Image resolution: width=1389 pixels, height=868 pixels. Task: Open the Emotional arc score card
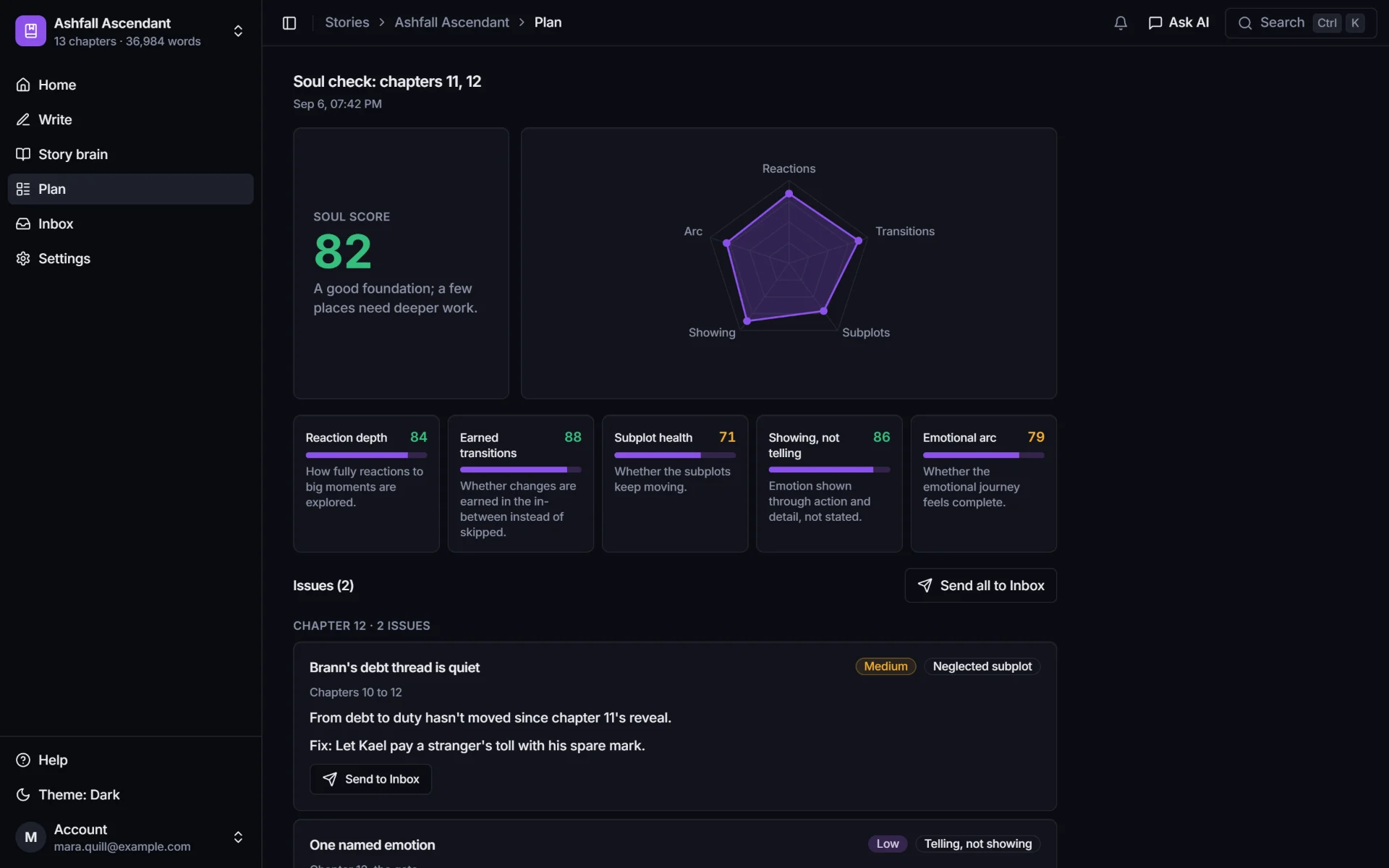coord(983,483)
